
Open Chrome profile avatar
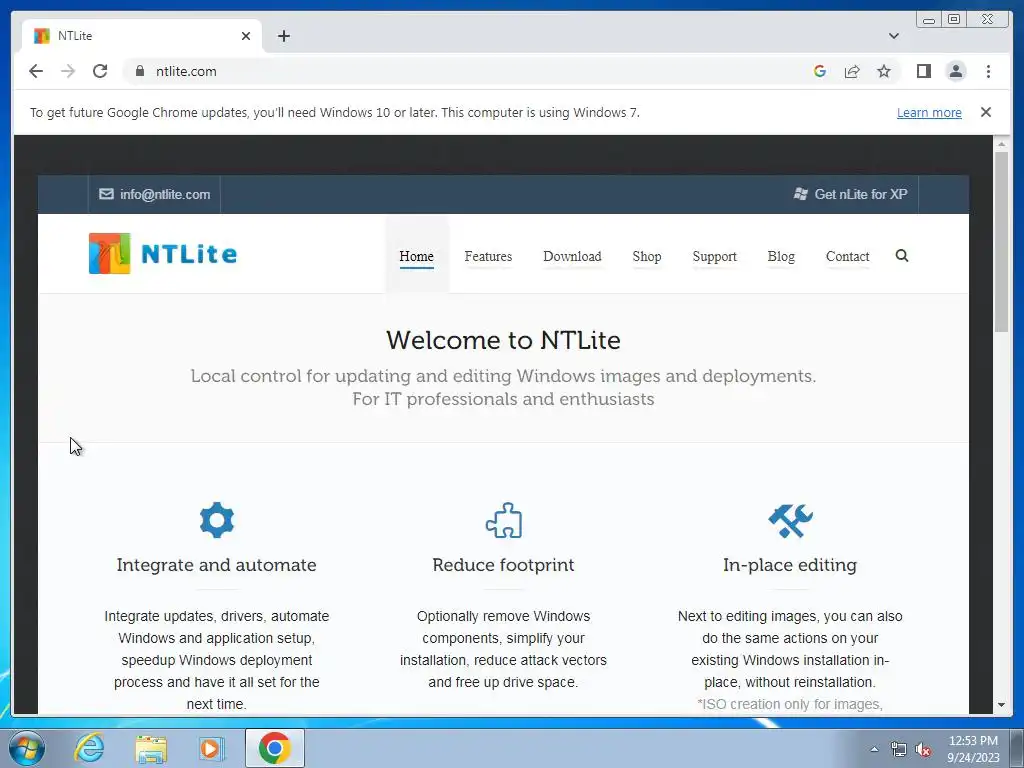click(956, 71)
